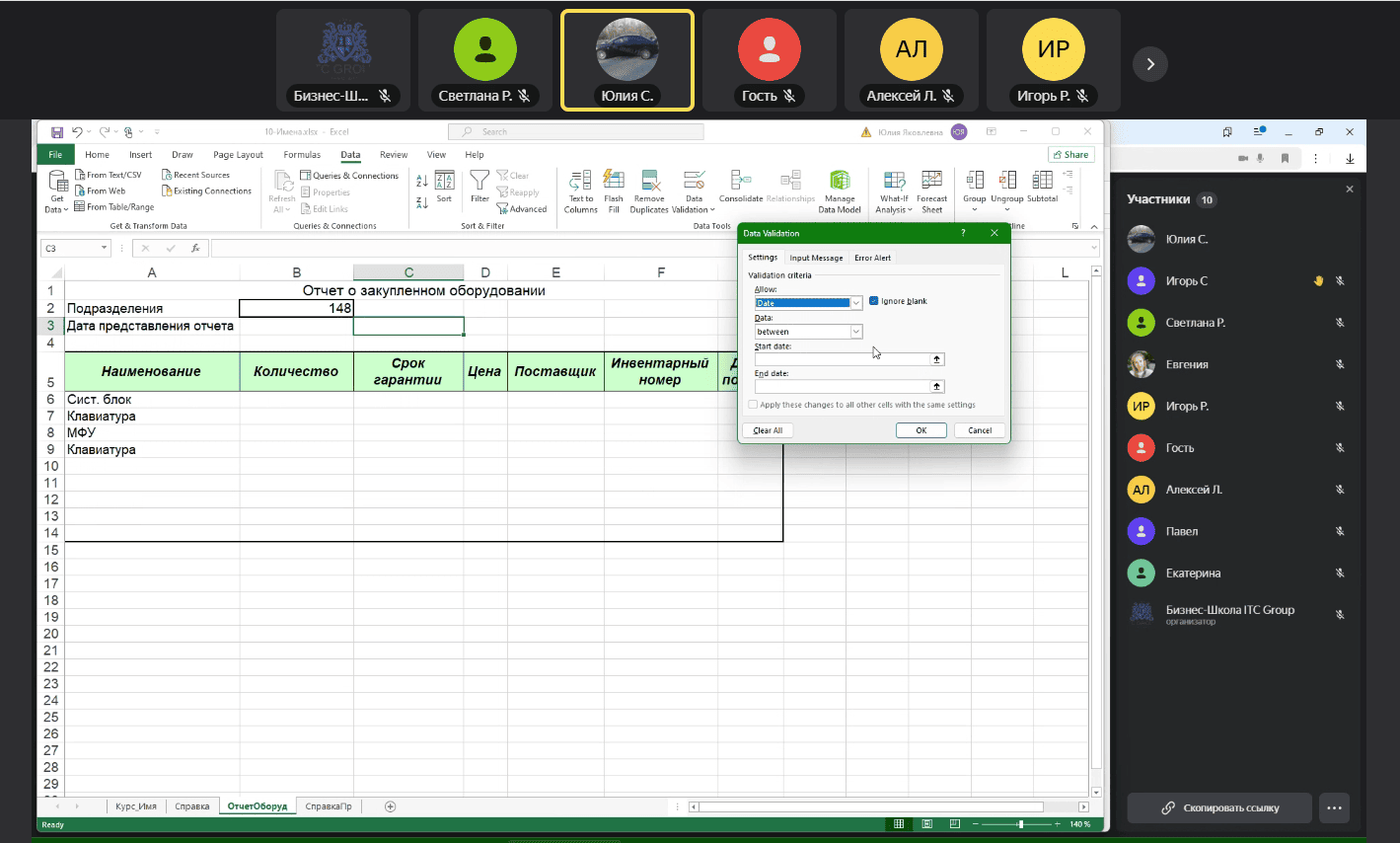The height and width of the screenshot is (843, 1400).
Task: Check Apply these changes to all cells
Action: (x=754, y=405)
